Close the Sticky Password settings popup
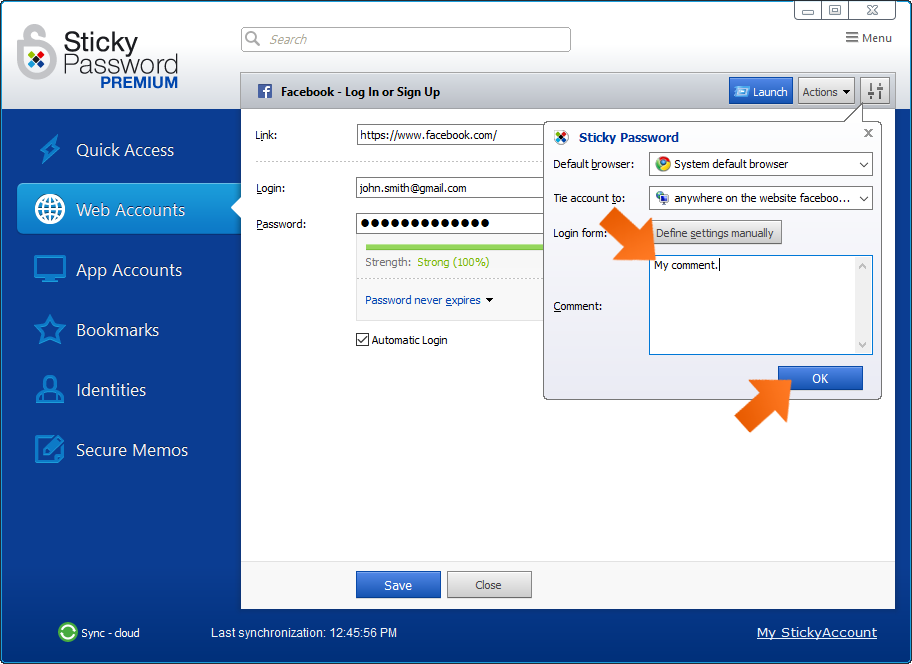 (x=868, y=133)
